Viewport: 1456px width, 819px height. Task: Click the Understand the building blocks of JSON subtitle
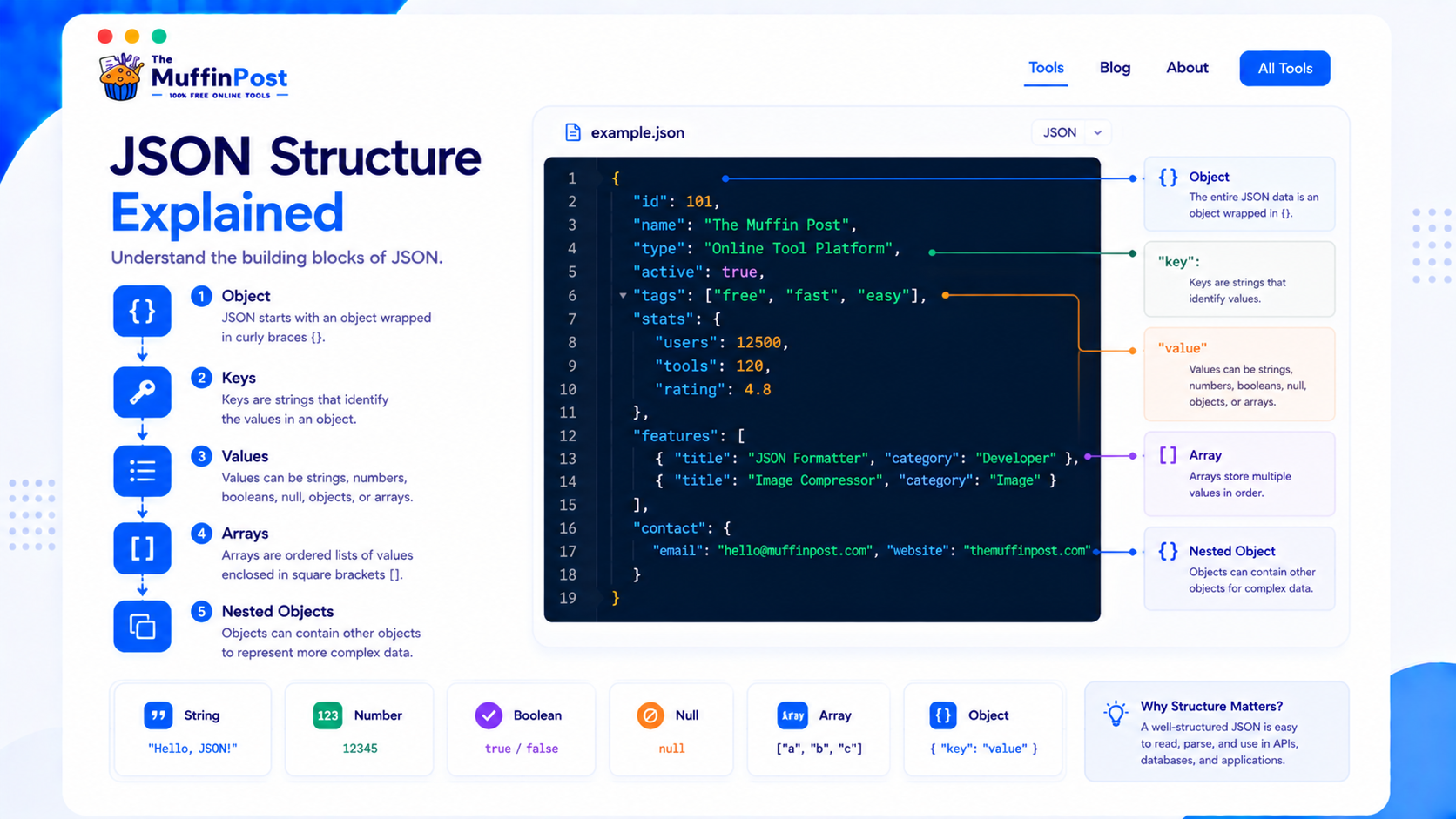click(277, 258)
